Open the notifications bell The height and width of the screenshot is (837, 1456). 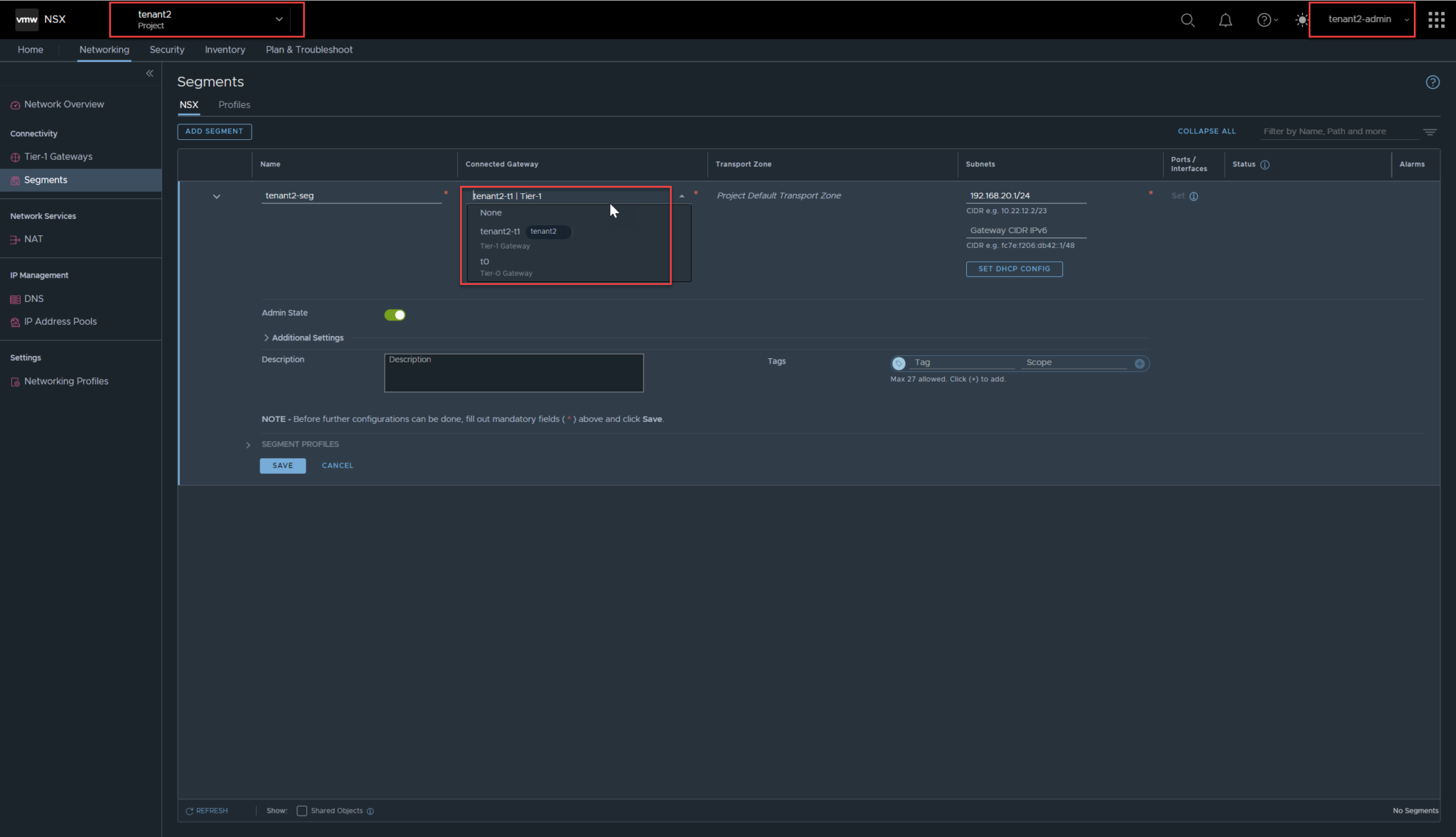click(1225, 20)
